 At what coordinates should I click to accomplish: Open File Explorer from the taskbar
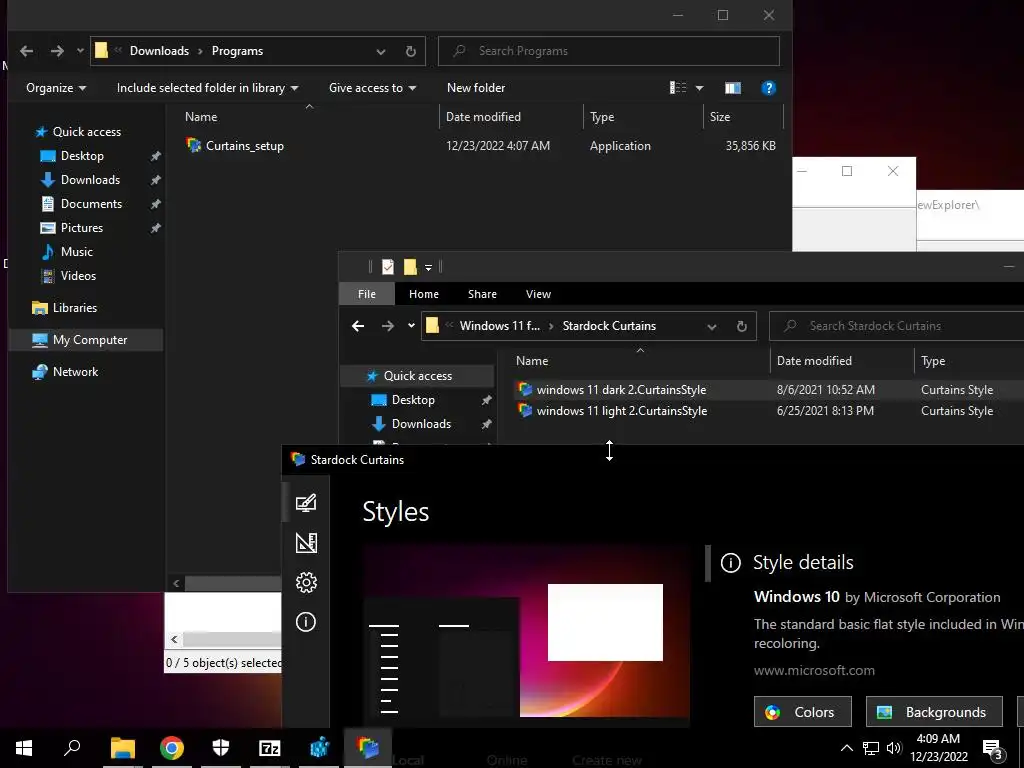(122, 748)
